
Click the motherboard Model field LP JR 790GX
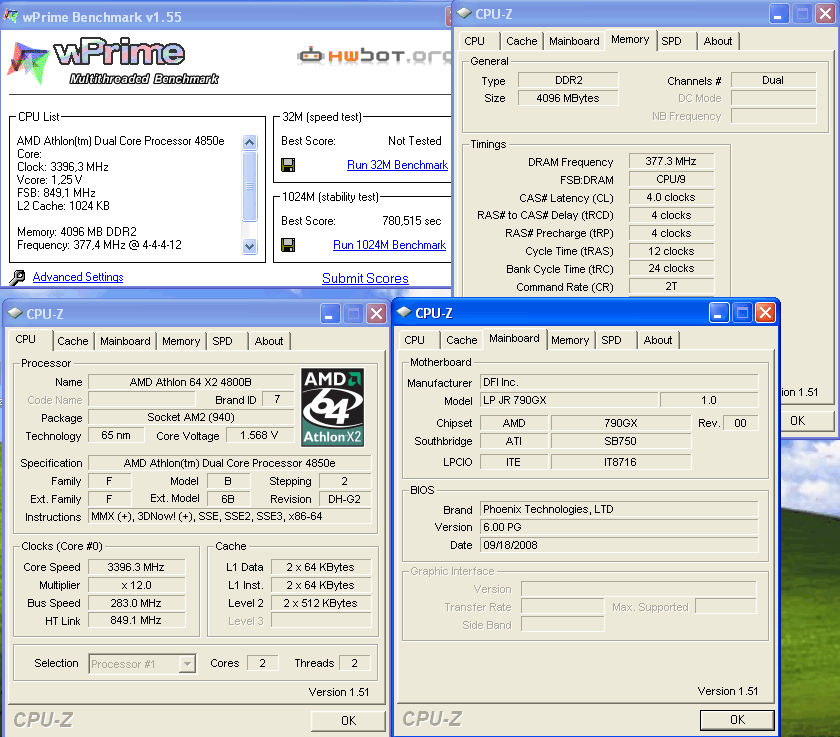click(x=569, y=400)
